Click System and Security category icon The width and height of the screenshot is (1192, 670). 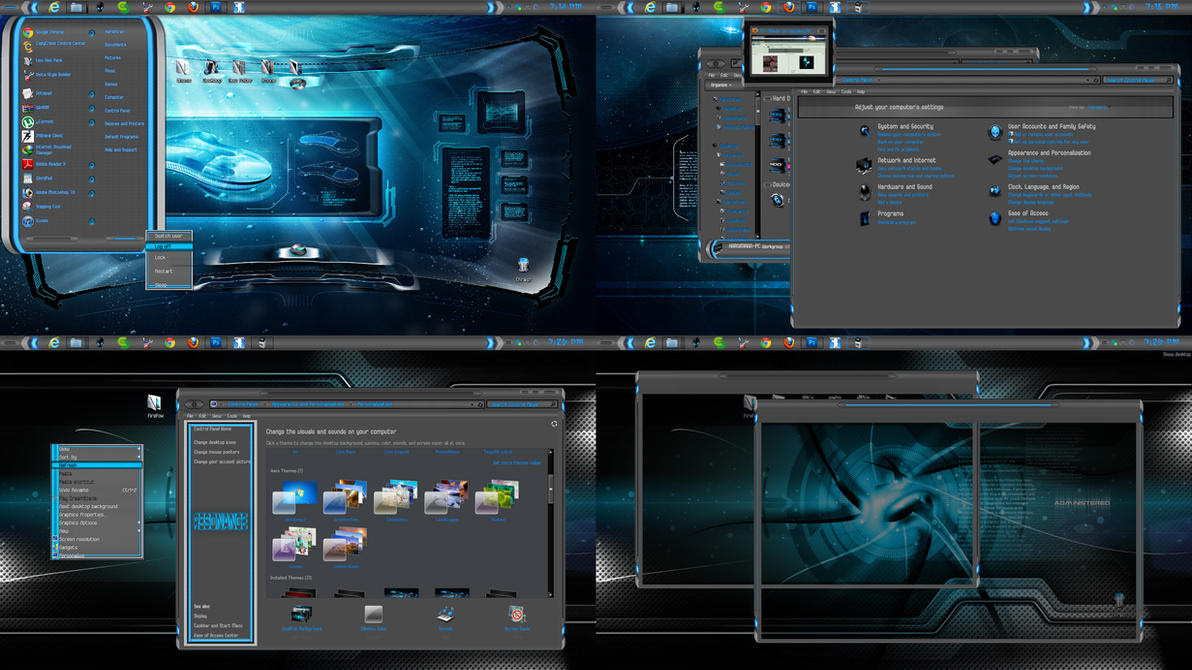click(864, 131)
